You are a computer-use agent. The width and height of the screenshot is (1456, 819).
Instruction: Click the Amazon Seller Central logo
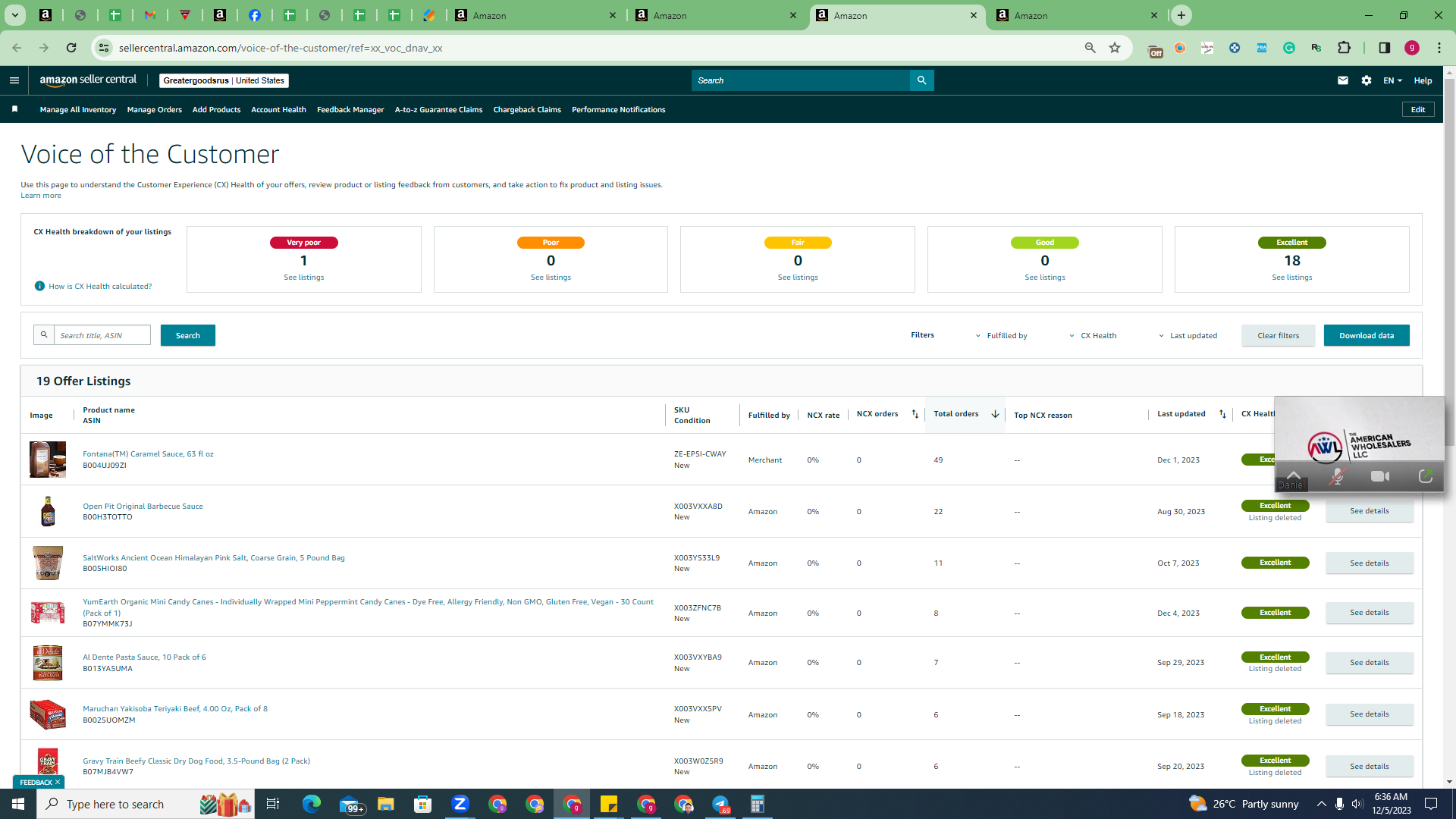click(88, 80)
